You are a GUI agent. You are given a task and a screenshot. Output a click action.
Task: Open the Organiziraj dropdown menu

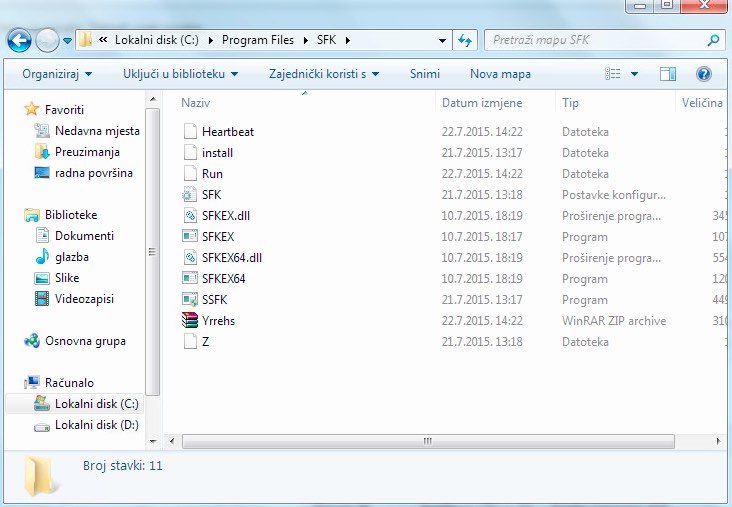pyautogui.click(x=57, y=74)
